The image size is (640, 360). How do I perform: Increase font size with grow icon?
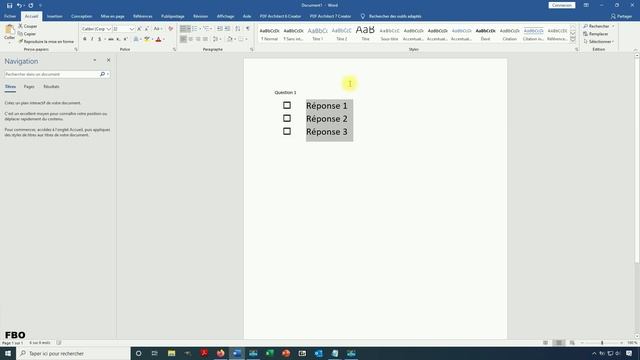pos(139,29)
